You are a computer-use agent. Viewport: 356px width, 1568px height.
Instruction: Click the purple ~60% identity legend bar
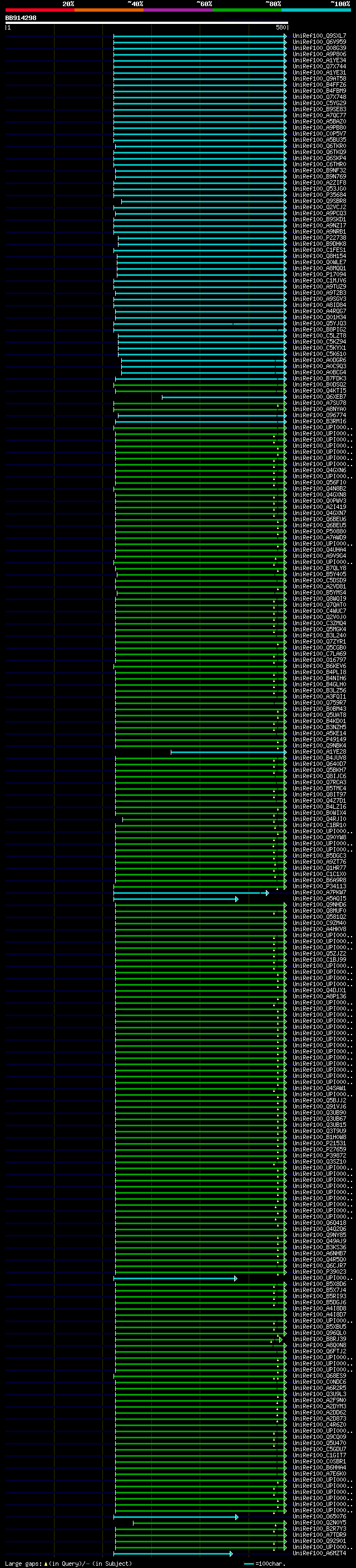click(x=179, y=10)
